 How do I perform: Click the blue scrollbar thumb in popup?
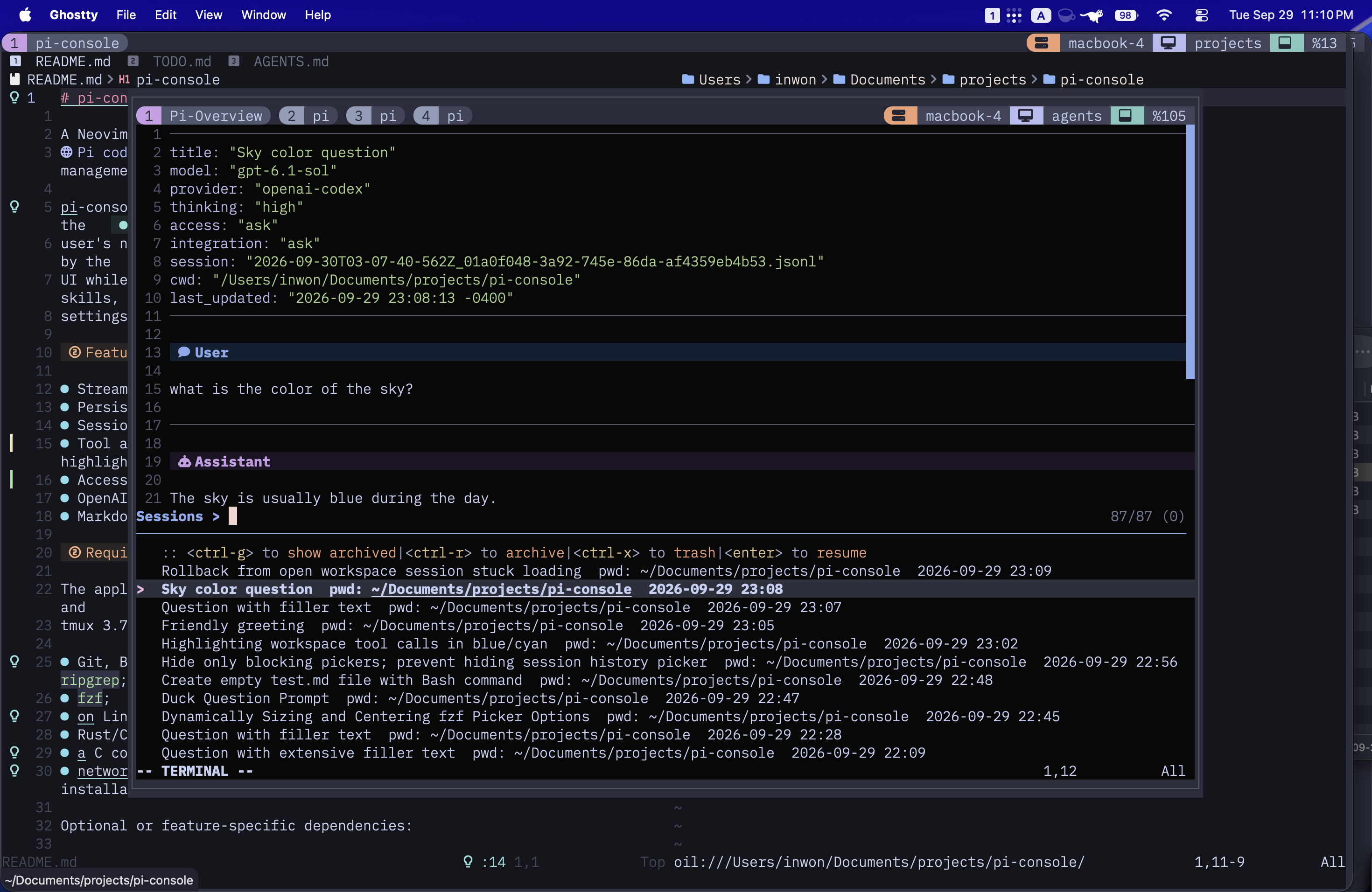1190,252
